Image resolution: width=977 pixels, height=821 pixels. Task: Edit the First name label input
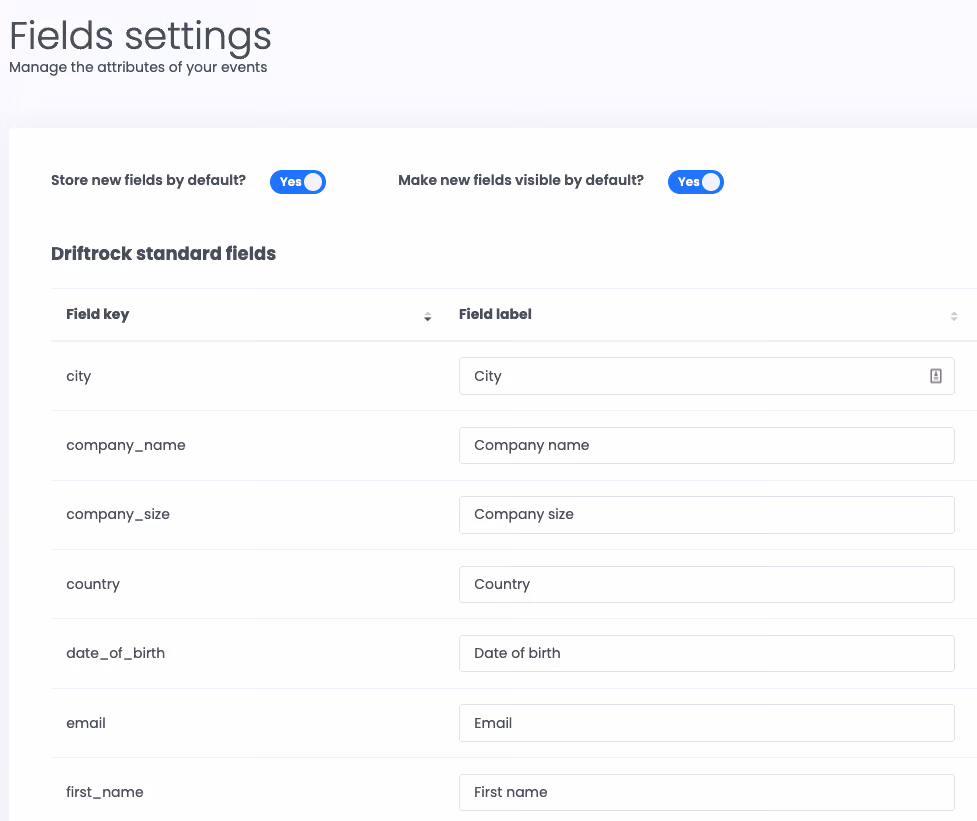pos(707,792)
